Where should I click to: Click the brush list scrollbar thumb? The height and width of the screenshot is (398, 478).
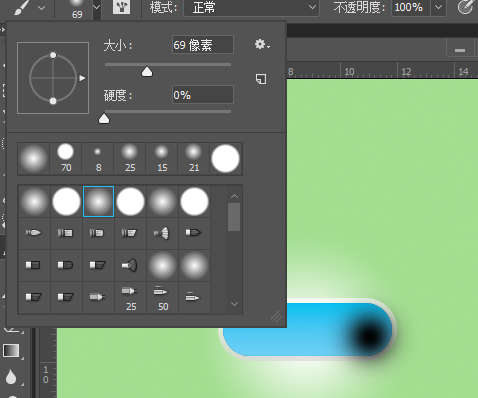click(234, 217)
